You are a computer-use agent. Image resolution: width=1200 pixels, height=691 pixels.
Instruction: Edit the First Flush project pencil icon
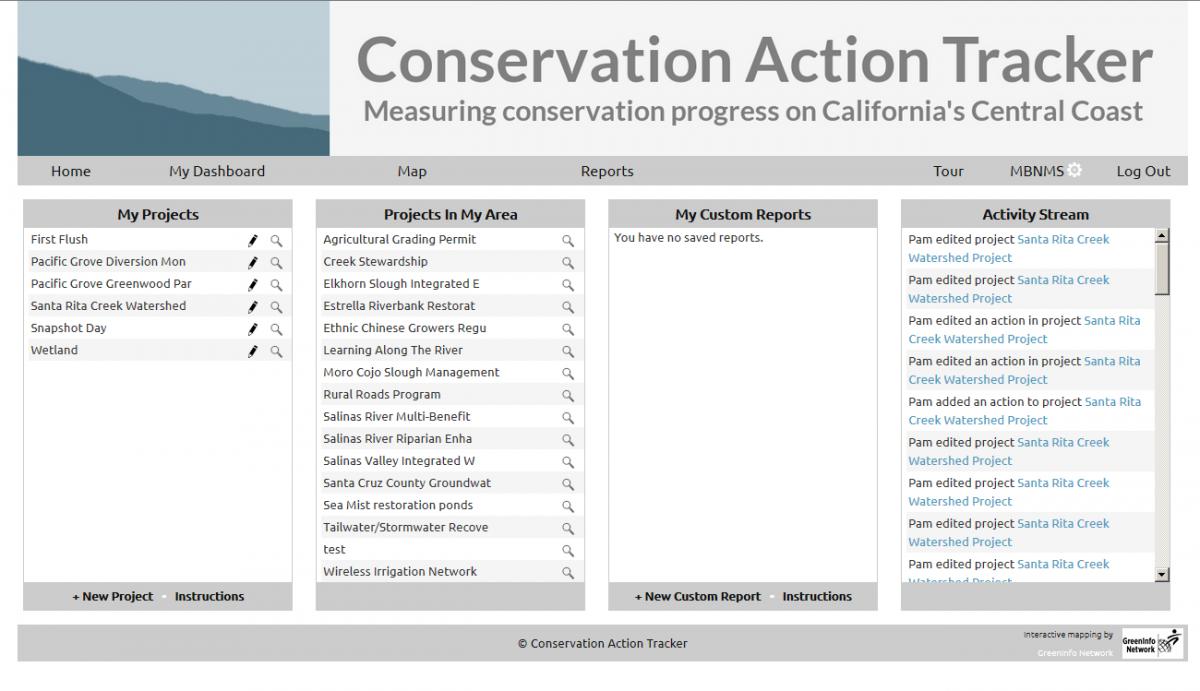point(253,241)
